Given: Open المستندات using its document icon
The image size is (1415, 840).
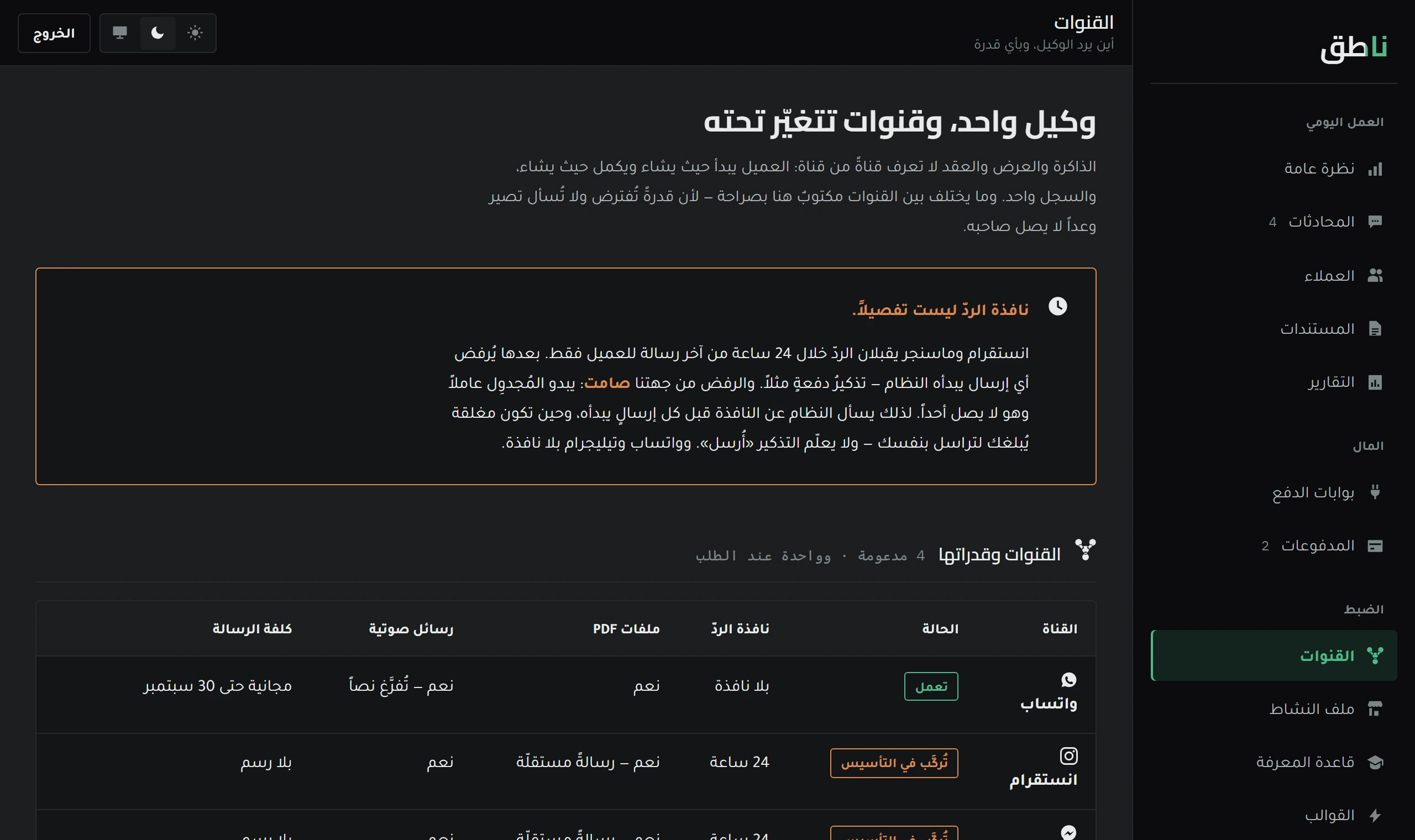Looking at the screenshot, I should click(x=1375, y=329).
